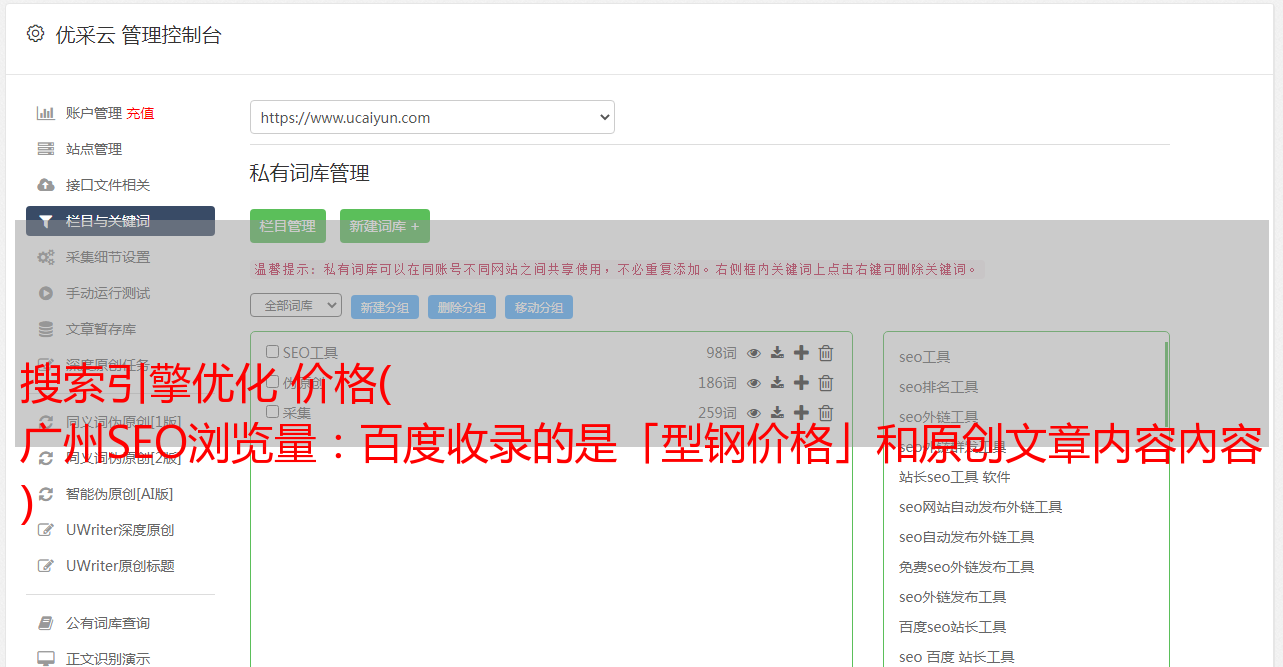Click the eye icon in the 186词 row
Image resolution: width=1283 pixels, height=667 pixels.
[754, 383]
